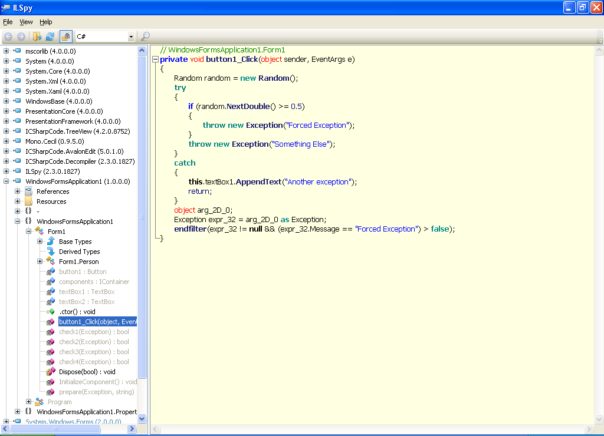Click the Derived Types arrow icon
604x436 pixels.
tap(51, 251)
